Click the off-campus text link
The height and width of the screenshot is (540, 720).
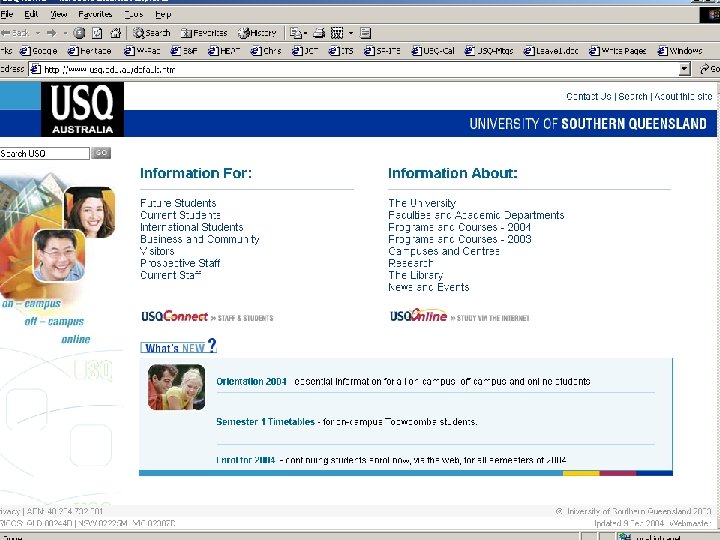(54, 321)
